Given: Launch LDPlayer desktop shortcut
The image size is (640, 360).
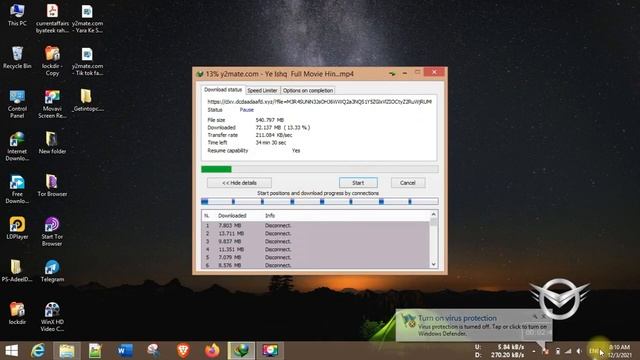Looking at the screenshot, I should coord(17,228).
